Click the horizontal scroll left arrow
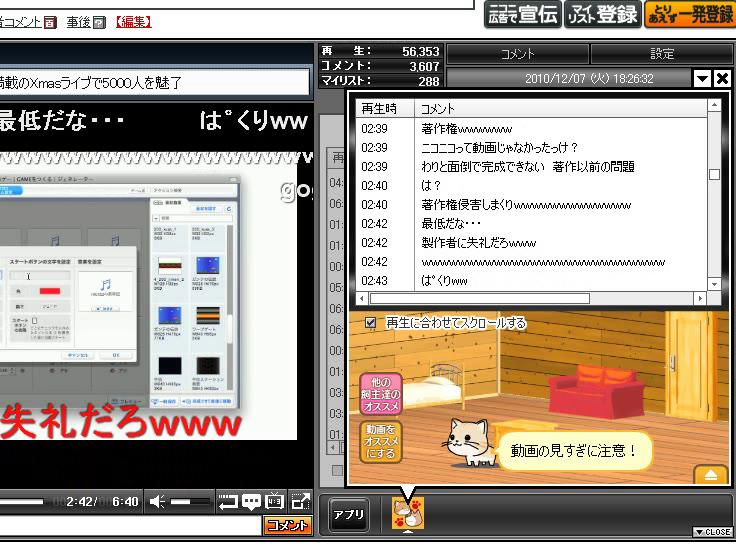736x548 pixels. [361, 298]
